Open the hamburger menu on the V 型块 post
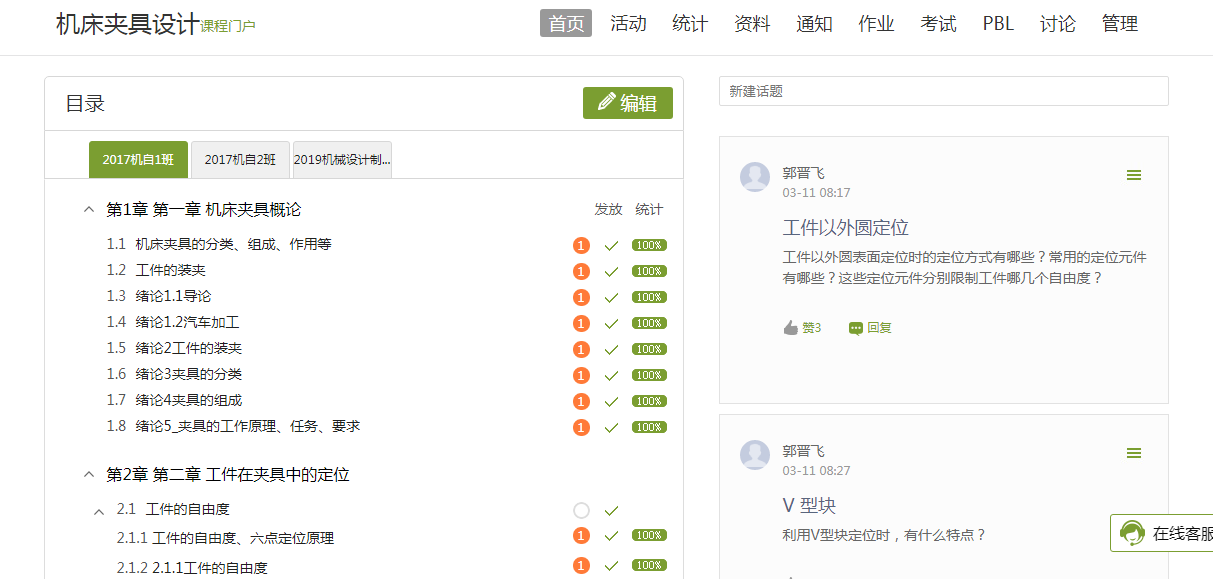1213x579 pixels. pyautogui.click(x=1134, y=452)
